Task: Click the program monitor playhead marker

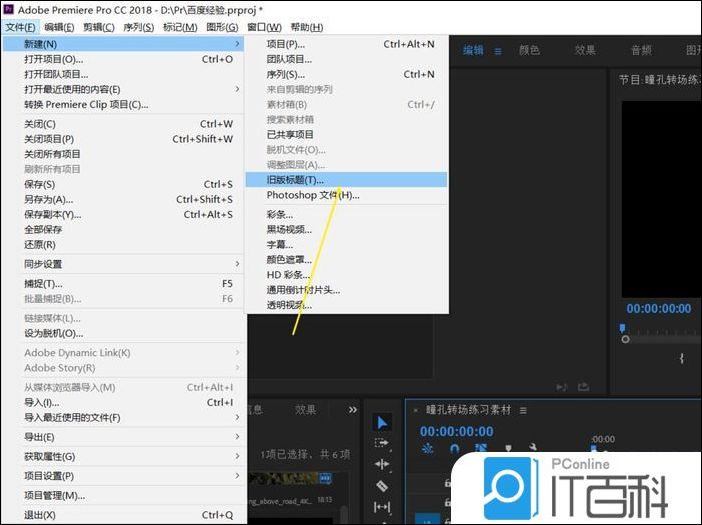Action: tap(623, 329)
